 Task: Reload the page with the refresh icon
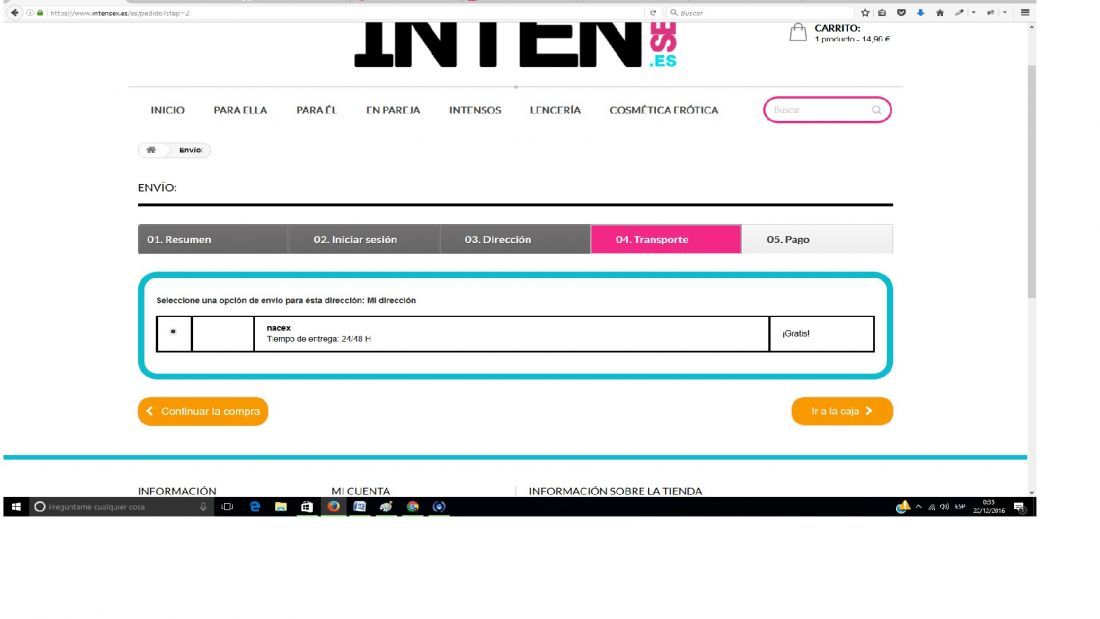pos(653,13)
